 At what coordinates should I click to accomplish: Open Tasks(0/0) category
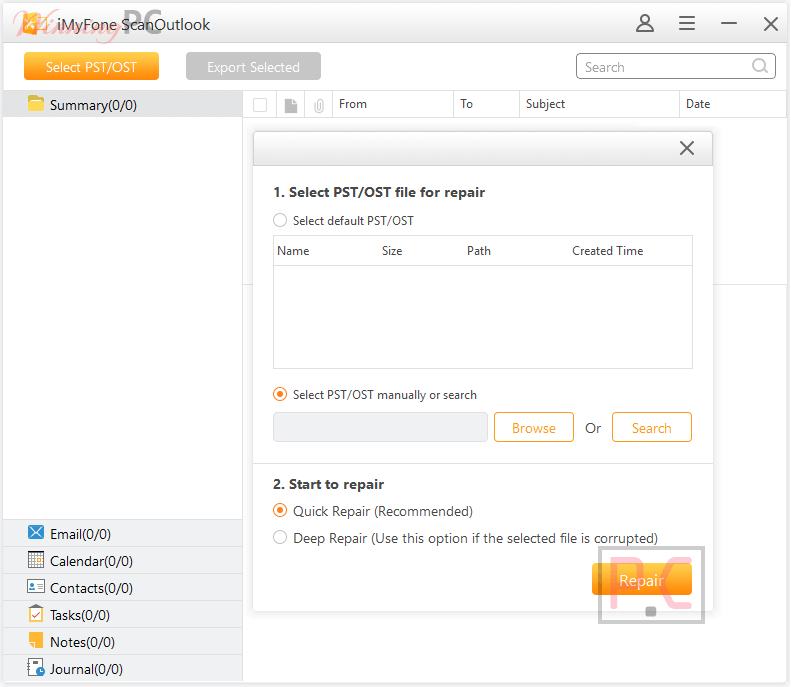(x=123, y=614)
